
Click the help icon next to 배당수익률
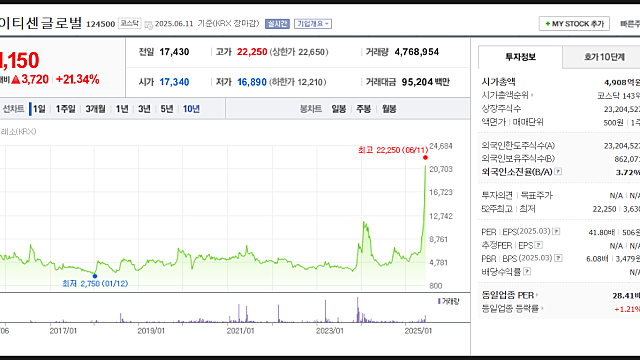527,271
